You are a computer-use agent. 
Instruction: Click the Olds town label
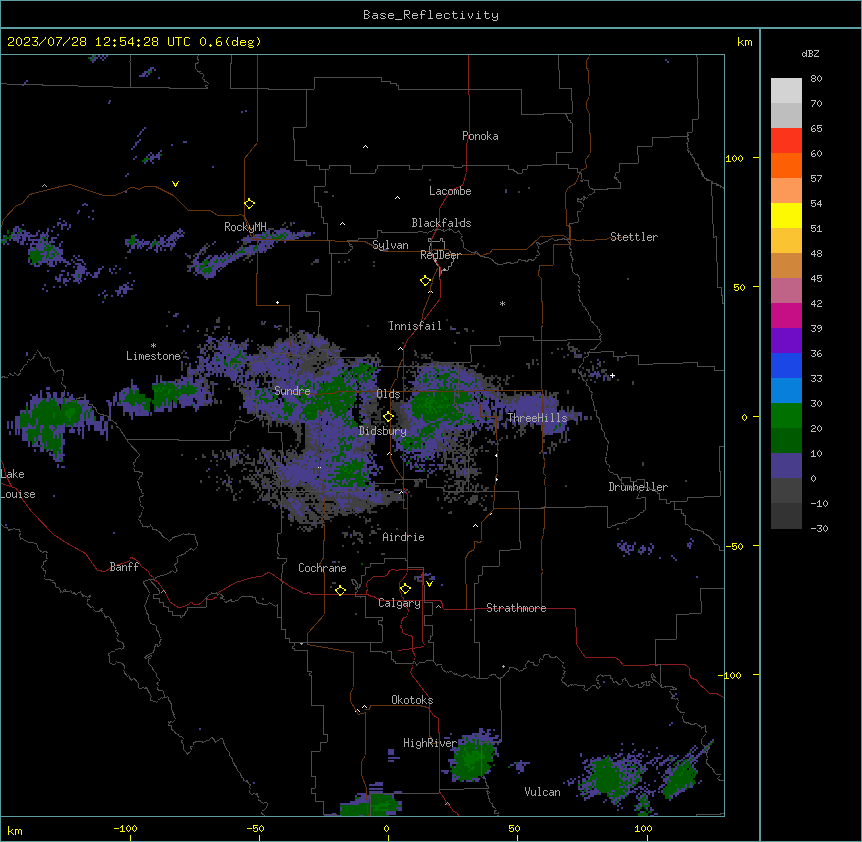coord(388,394)
